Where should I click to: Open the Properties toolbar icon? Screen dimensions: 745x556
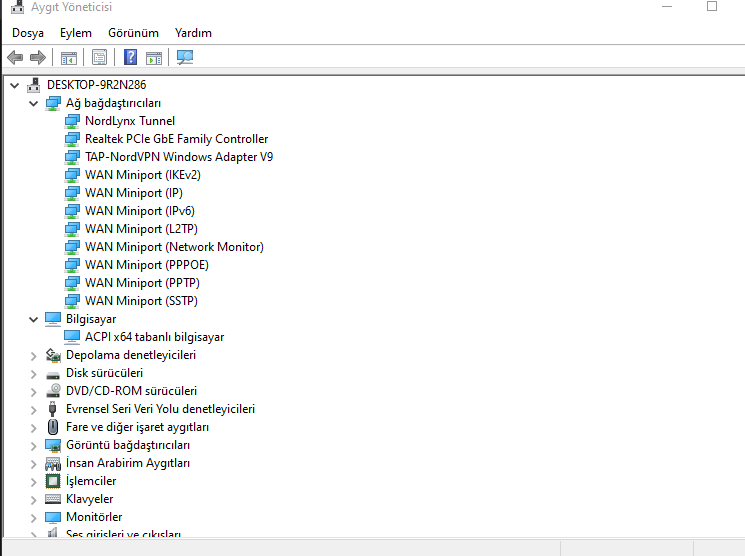point(99,58)
